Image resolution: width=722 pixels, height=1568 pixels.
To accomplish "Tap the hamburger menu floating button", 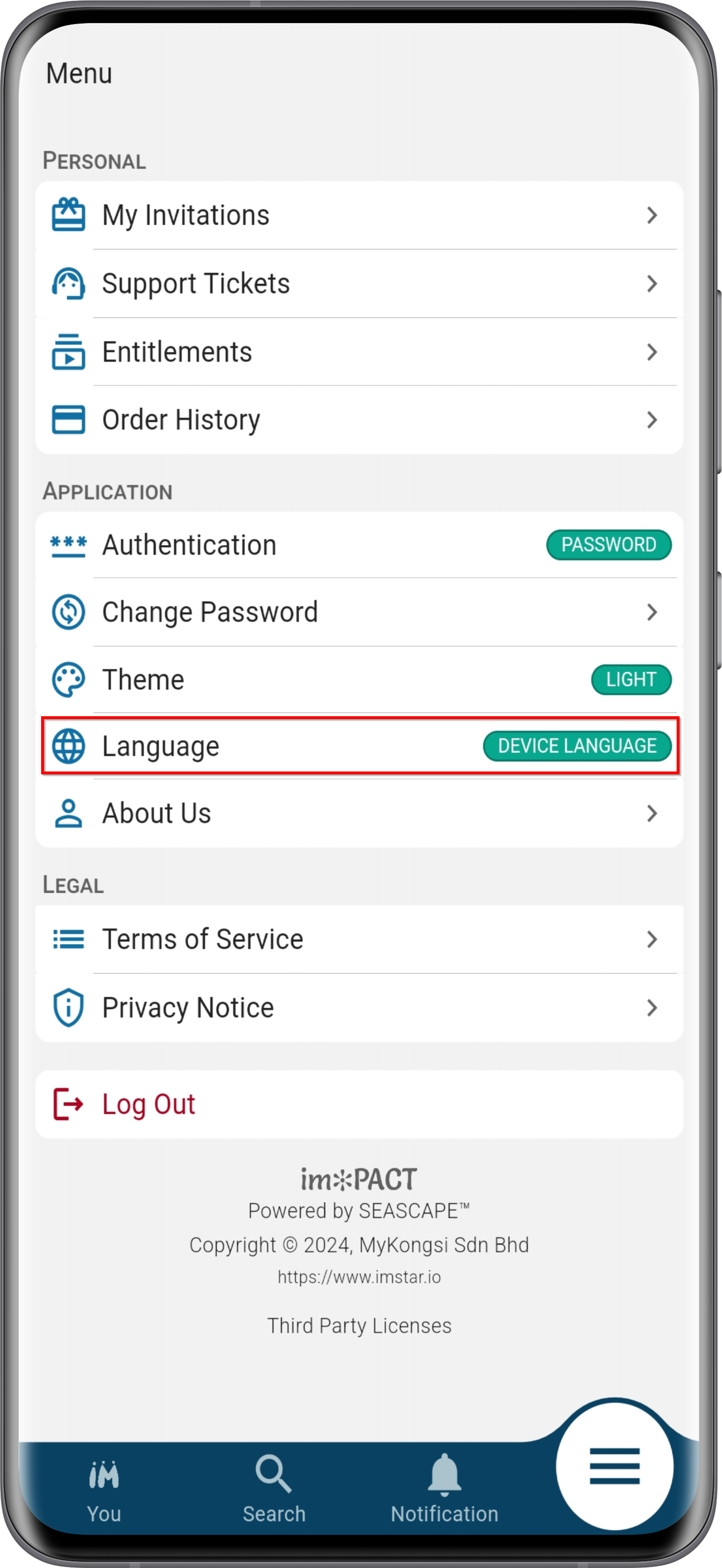I will click(x=614, y=1466).
